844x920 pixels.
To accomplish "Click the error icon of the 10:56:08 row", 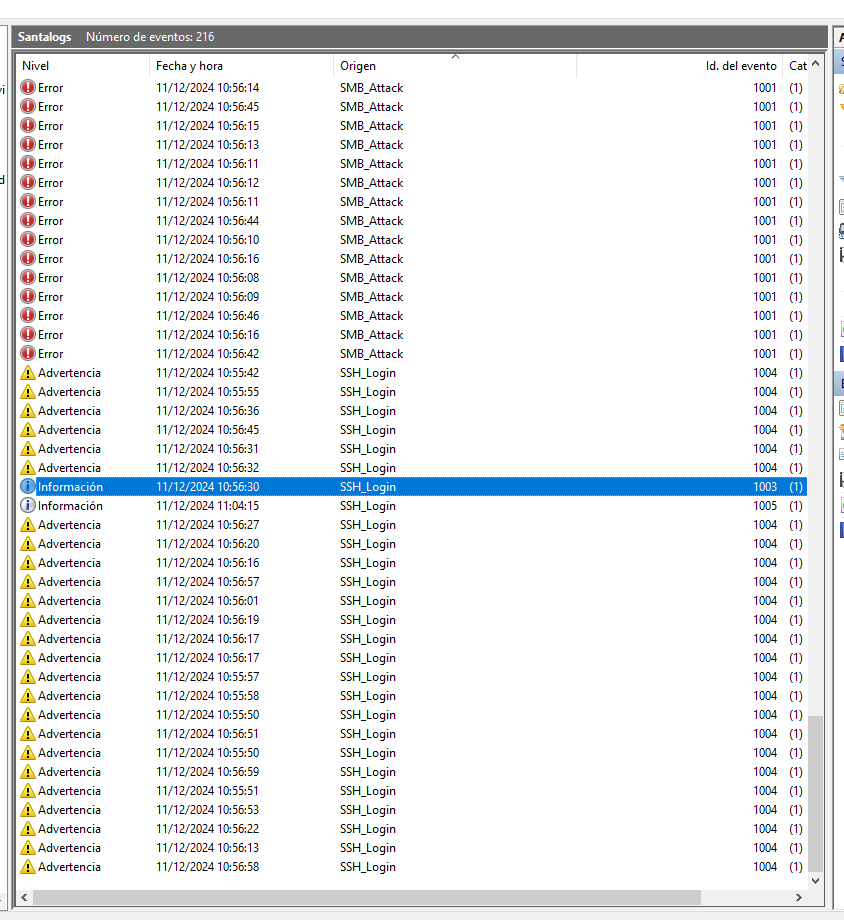I will point(28,278).
